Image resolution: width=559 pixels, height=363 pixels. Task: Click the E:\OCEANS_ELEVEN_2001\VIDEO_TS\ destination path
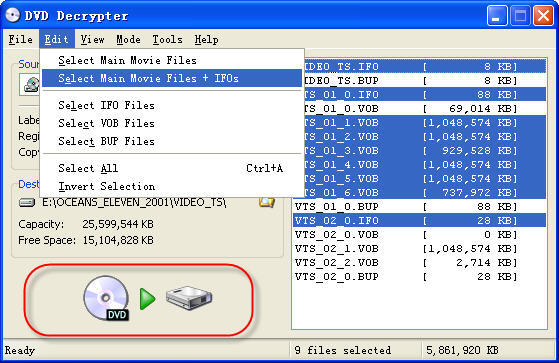click(134, 203)
